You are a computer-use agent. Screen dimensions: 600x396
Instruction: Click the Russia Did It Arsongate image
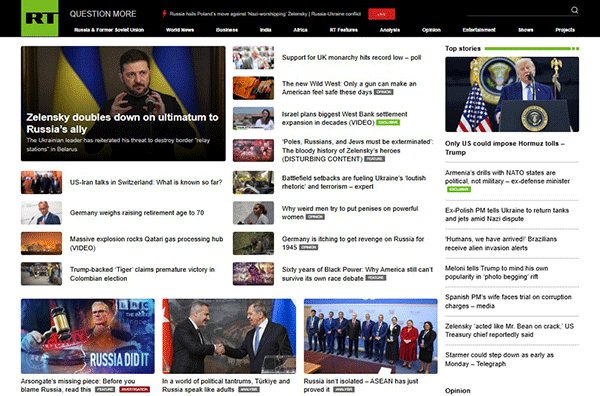tap(88, 336)
